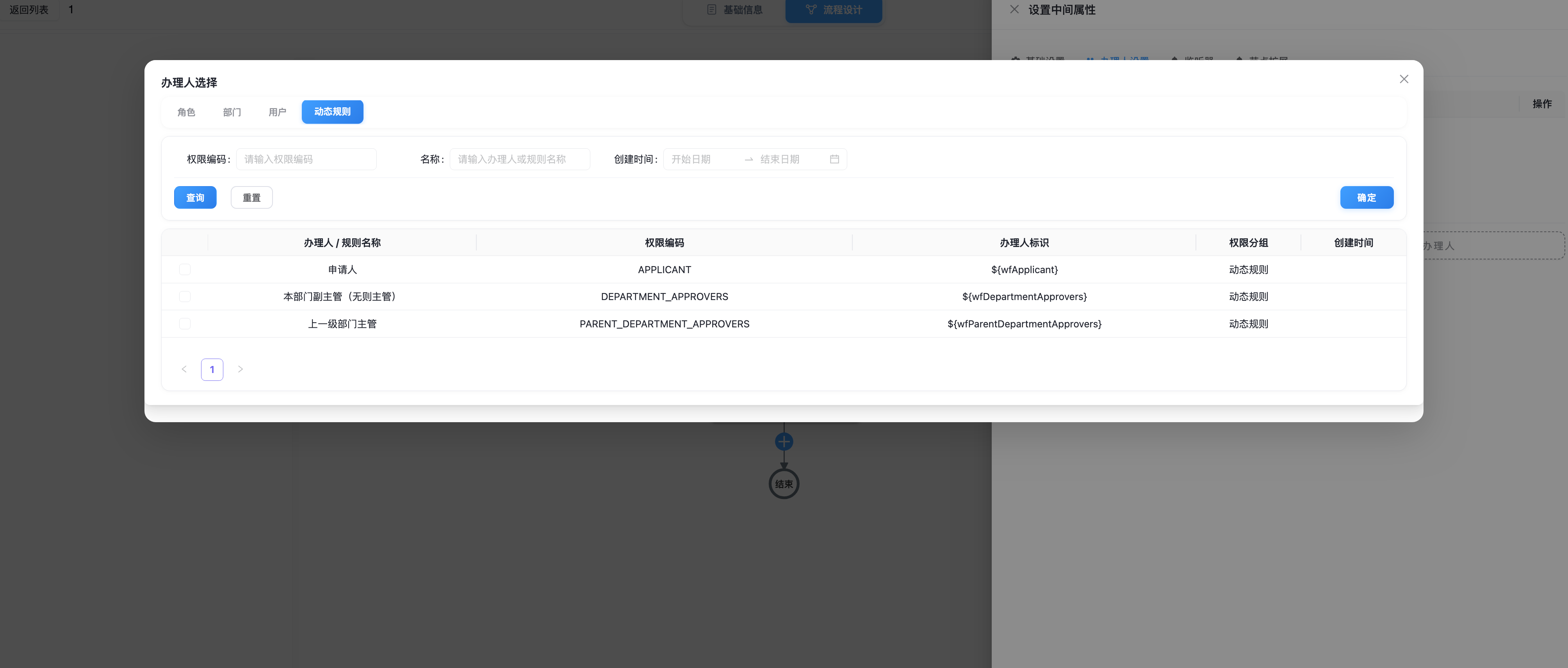The image size is (1568, 668).
Task: Click the ${wfDepartmentApprovers} identifier cell
Action: 1025,296
